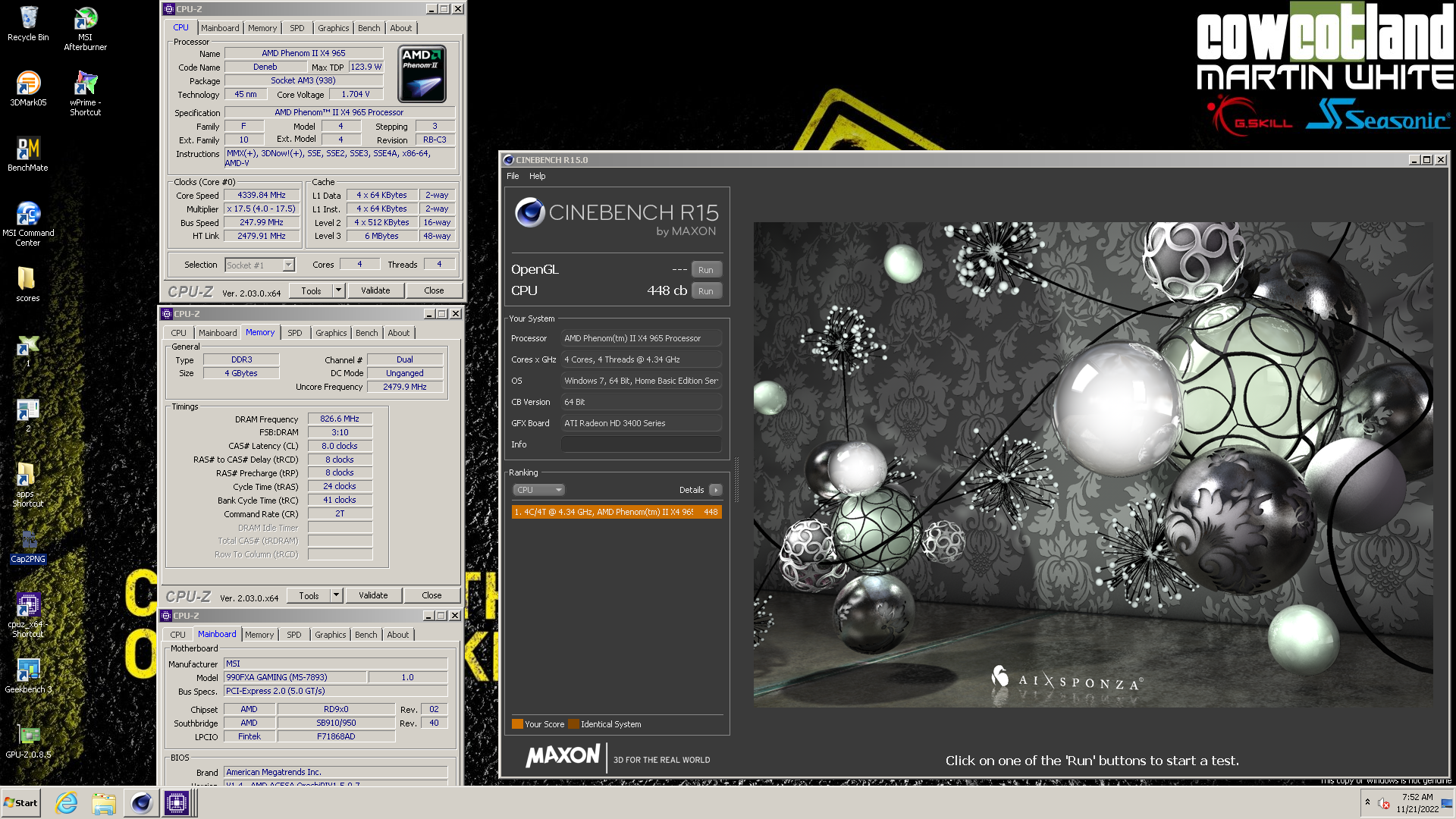Launch GPU-Z 0.8.5 desktop icon
Viewport: 1456px width, 819px height.
[28, 741]
